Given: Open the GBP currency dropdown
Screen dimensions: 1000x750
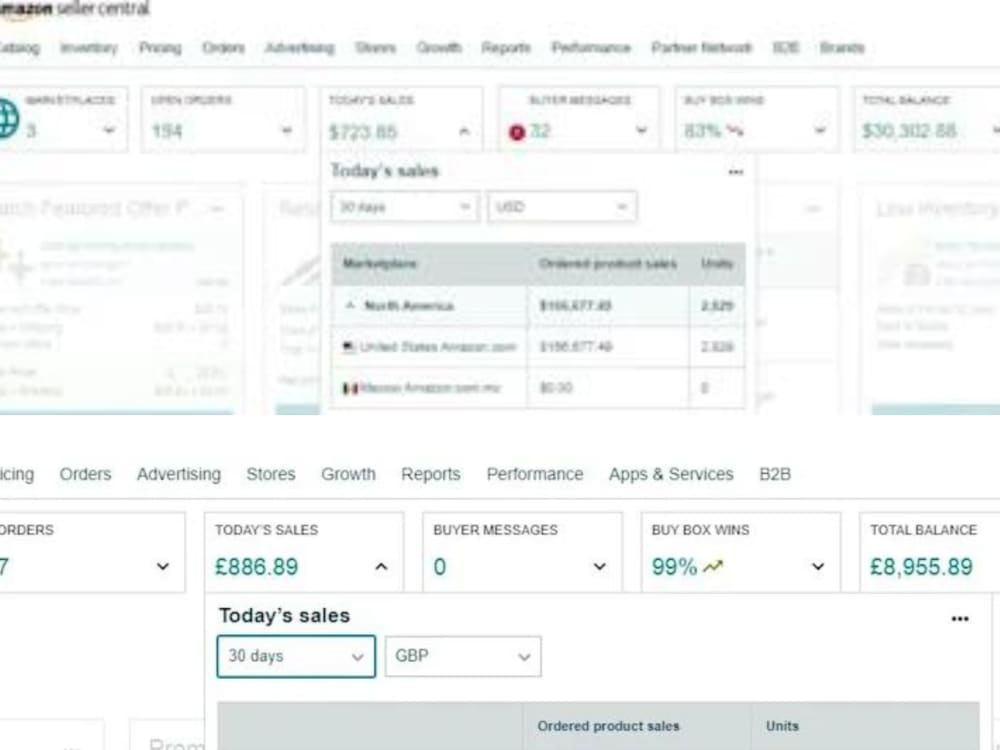Looking at the screenshot, I should [x=463, y=656].
